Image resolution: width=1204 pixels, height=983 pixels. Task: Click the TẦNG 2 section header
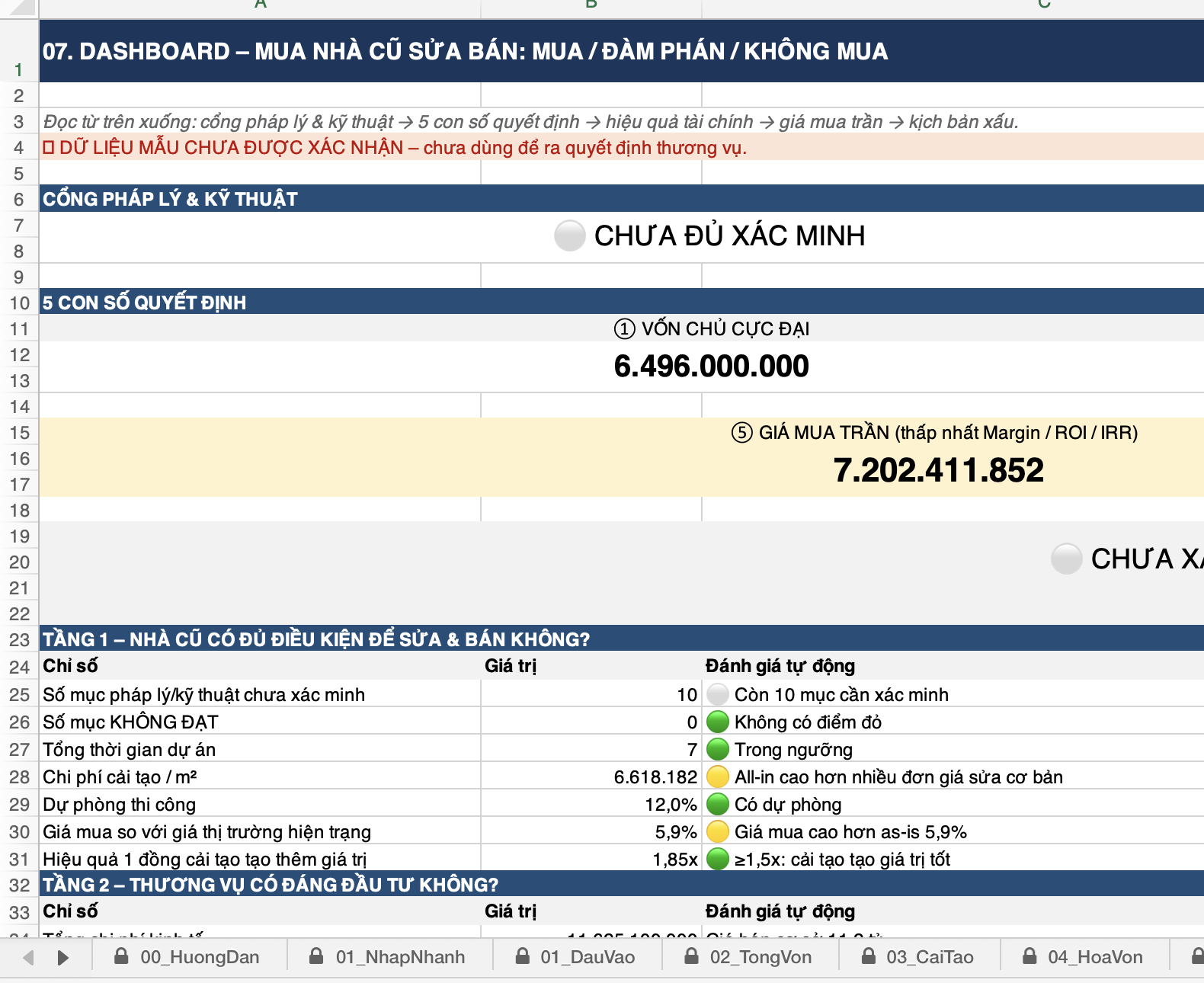621,884
